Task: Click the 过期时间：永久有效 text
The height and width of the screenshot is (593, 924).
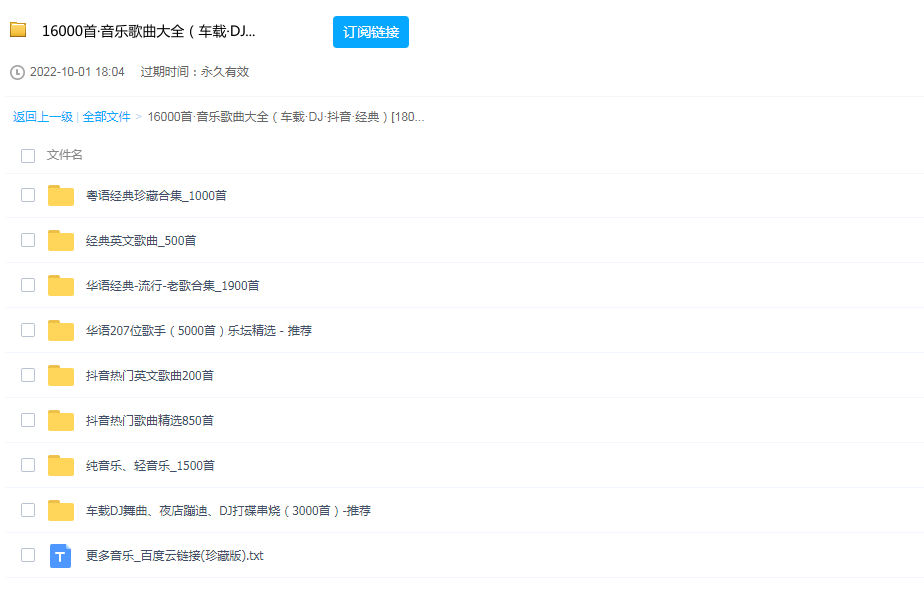Action: pyautogui.click(x=195, y=72)
